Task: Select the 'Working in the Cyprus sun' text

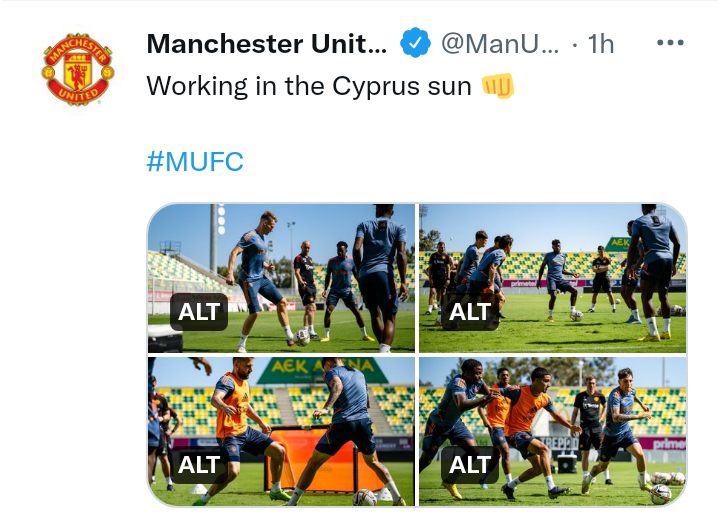Action: [308, 86]
